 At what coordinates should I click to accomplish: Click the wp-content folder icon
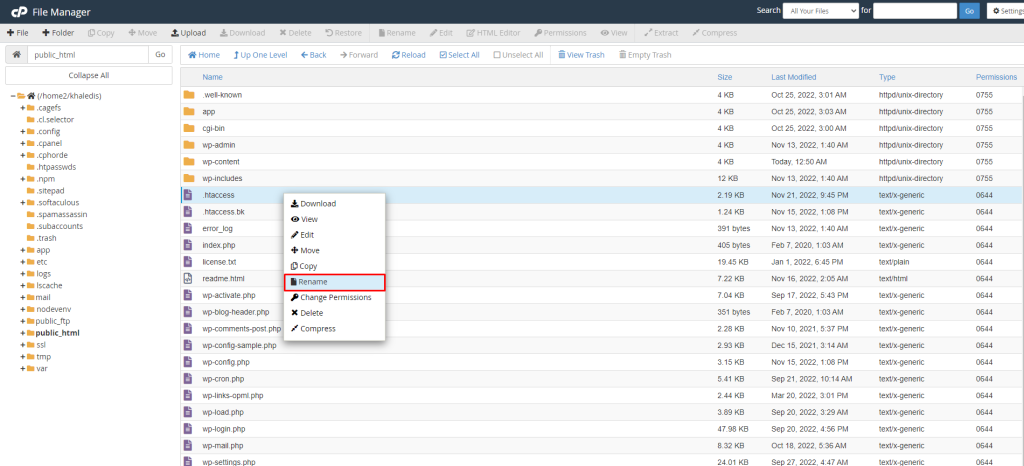coord(188,161)
